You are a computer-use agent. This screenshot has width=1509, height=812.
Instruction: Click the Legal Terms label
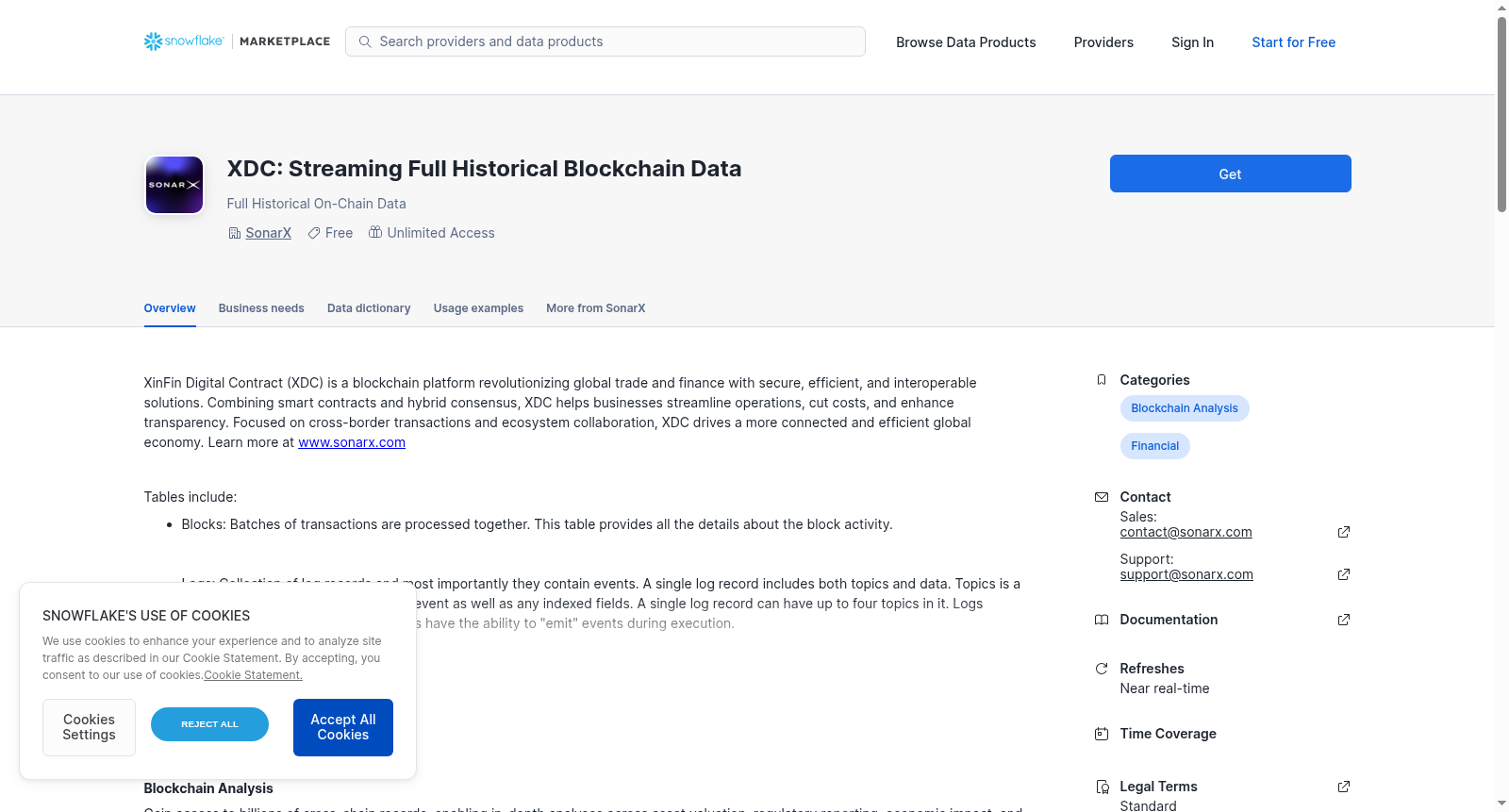(1158, 787)
